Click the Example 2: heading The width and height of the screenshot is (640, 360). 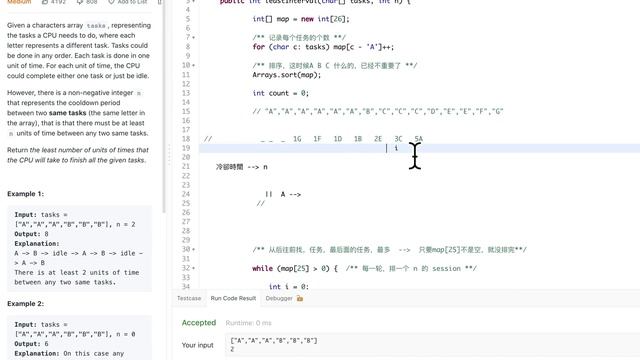click(x=25, y=304)
